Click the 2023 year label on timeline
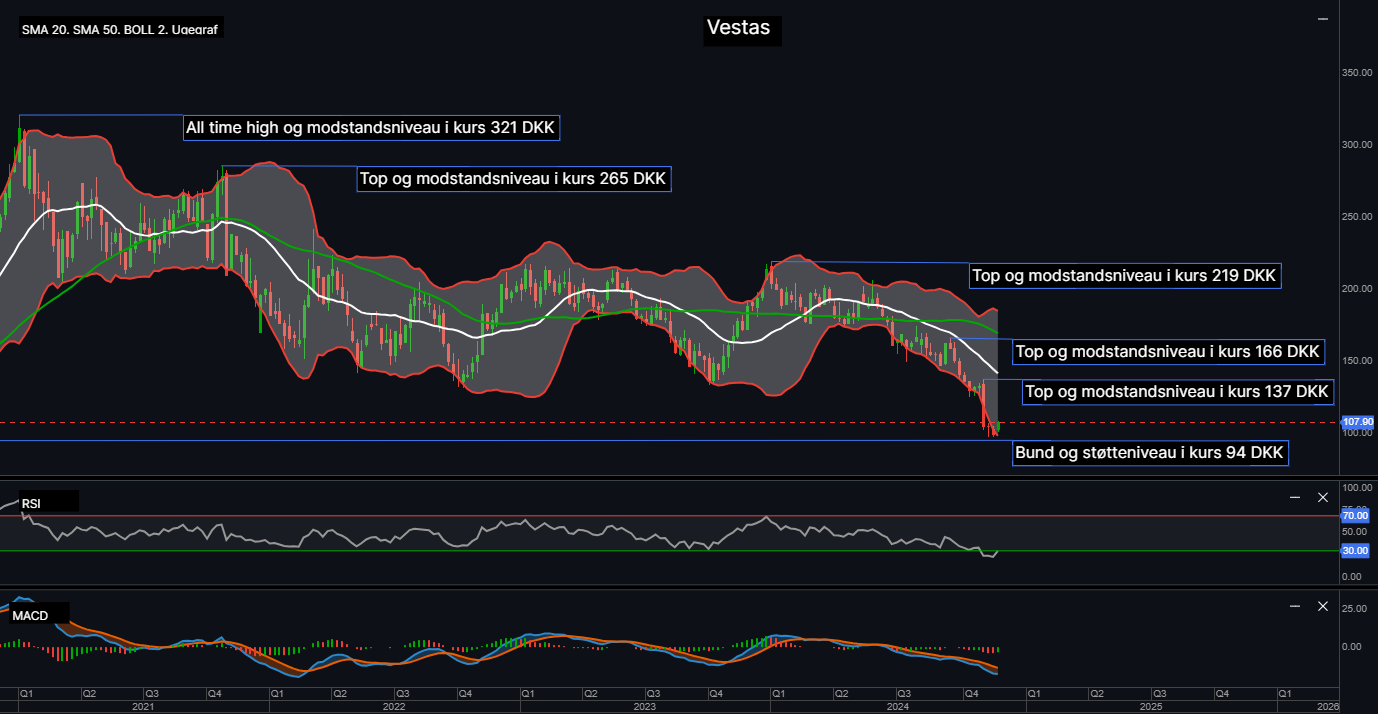The width and height of the screenshot is (1378, 714). pyautogui.click(x=645, y=706)
